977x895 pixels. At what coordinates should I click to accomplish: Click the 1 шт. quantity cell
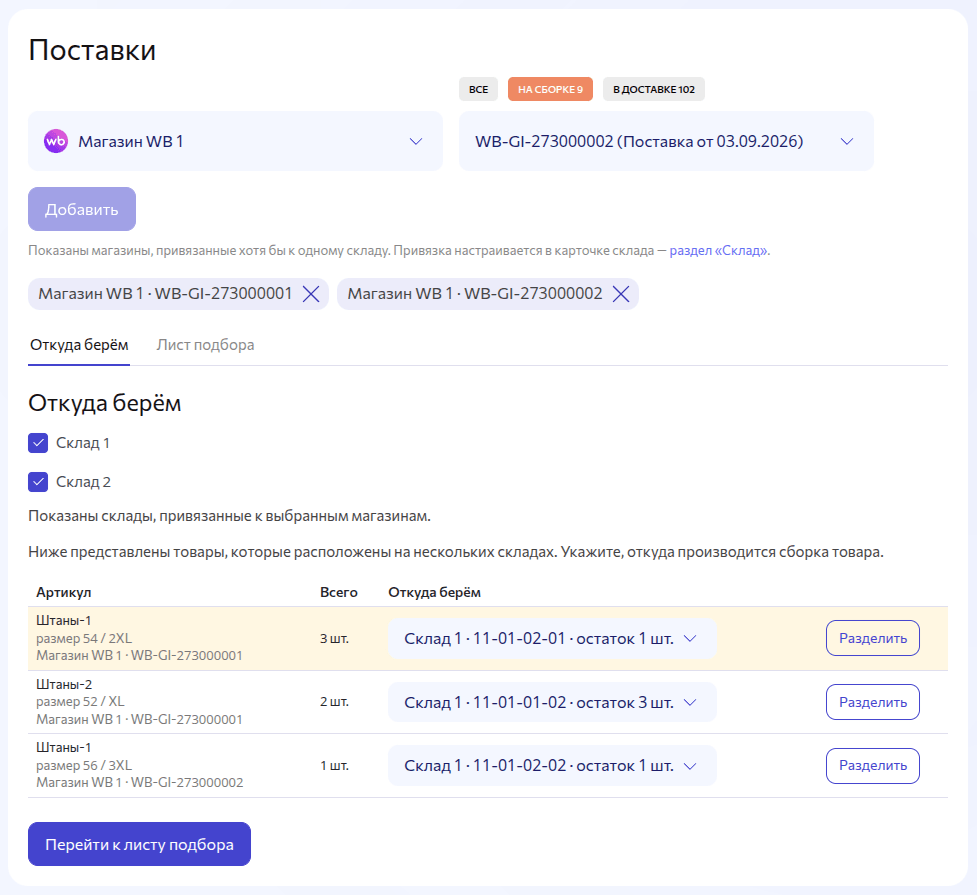335,765
